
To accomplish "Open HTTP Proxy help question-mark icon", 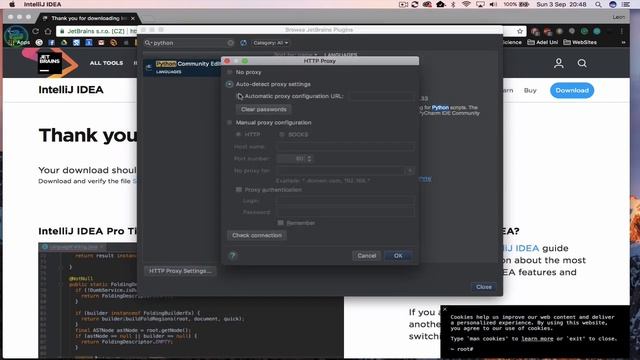I will coord(233,256).
